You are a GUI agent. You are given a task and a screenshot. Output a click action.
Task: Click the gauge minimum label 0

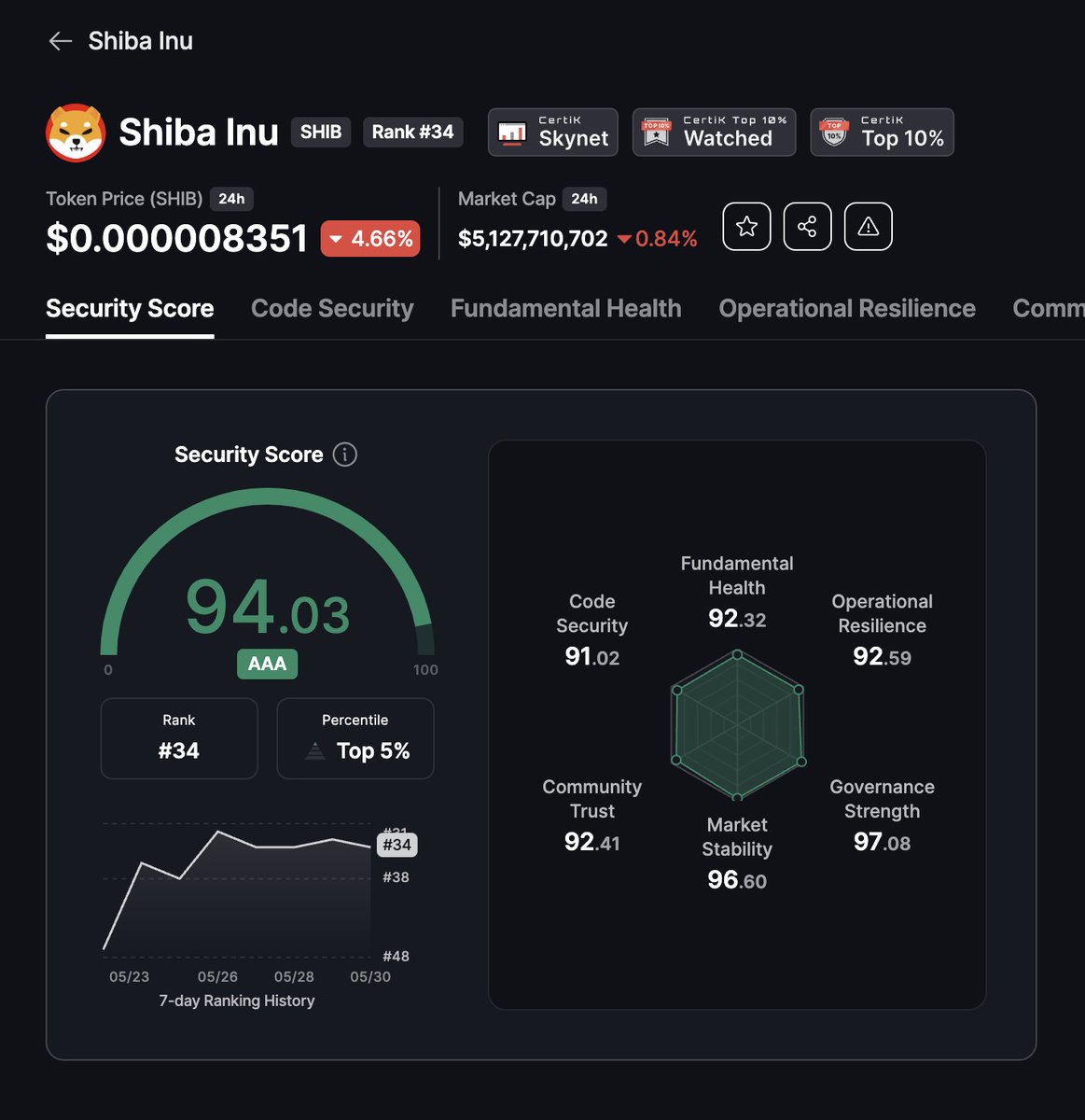pyautogui.click(x=108, y=670)
